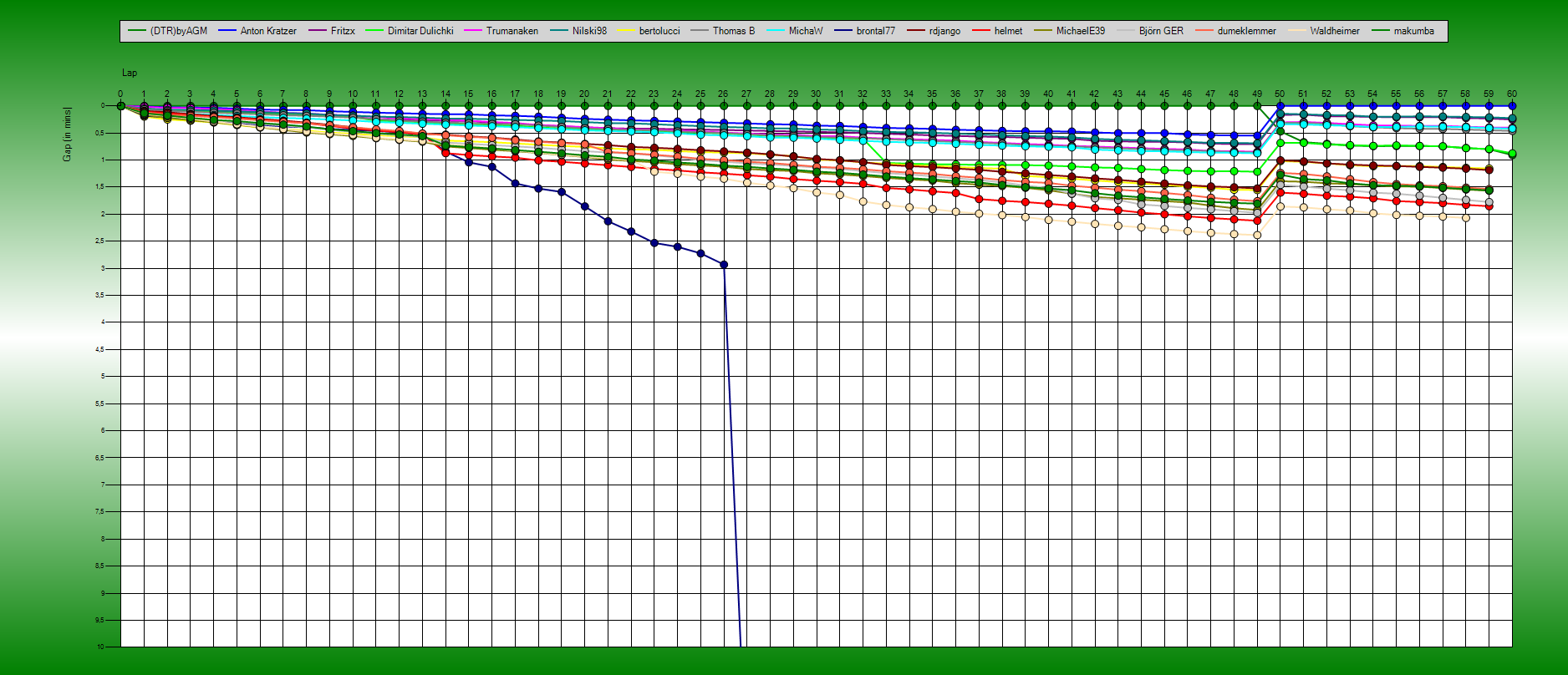Click the brontal77 data point at lap 20
The image size is (1568, 675).
584,206
